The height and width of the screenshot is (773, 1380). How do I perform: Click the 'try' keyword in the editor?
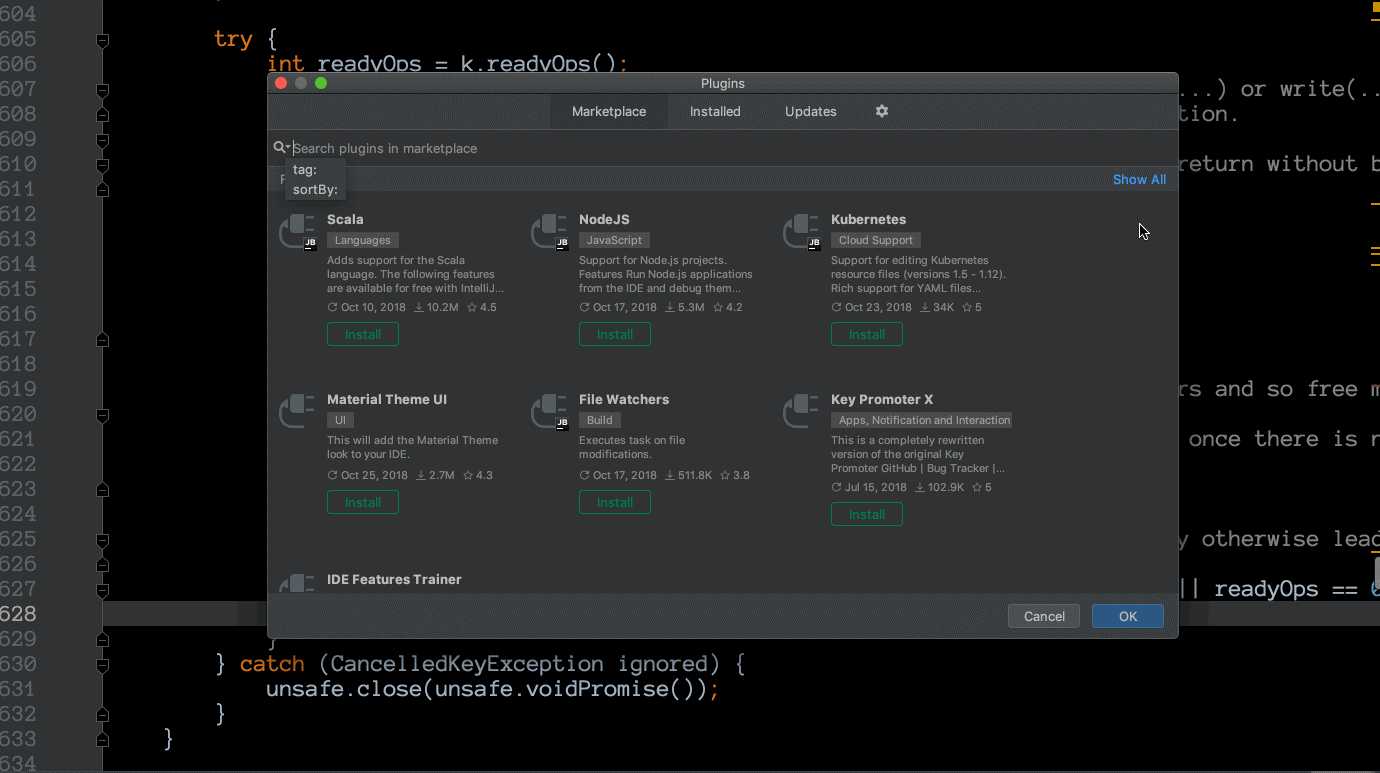point(233,40)
